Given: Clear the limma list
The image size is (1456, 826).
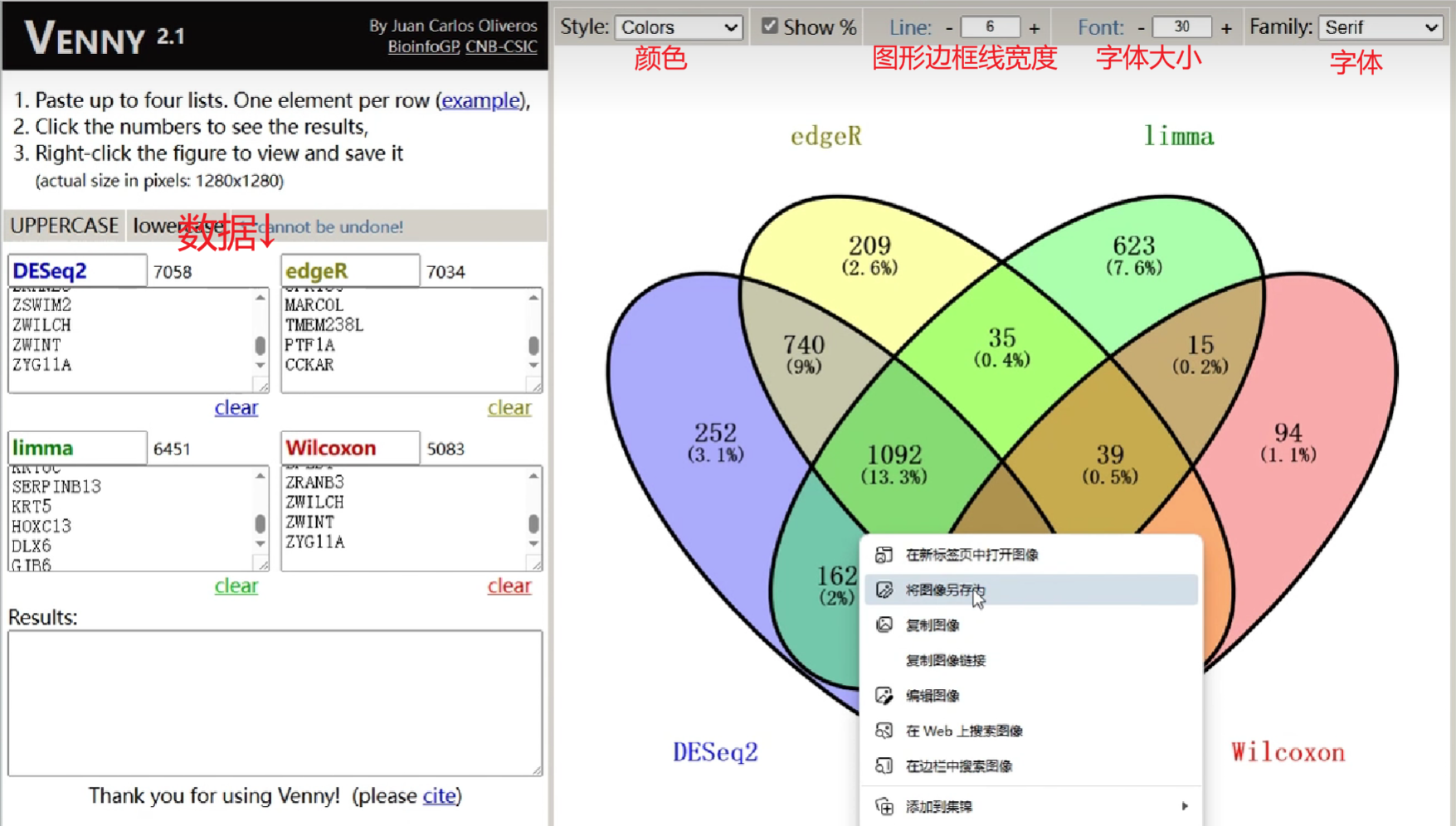Looking at the screenshot, I should pos(236,585).
